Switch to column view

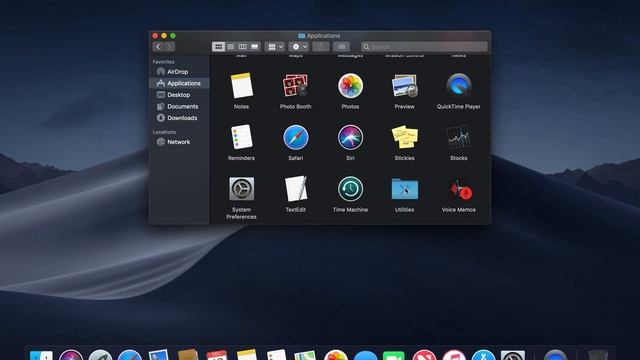coord(242,47)
